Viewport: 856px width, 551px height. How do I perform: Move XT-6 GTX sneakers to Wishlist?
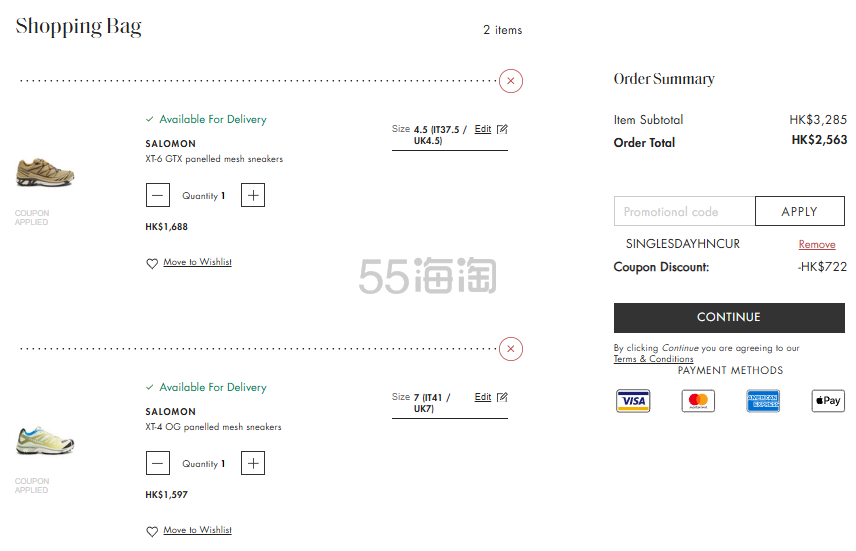click(x=197, y=262)
